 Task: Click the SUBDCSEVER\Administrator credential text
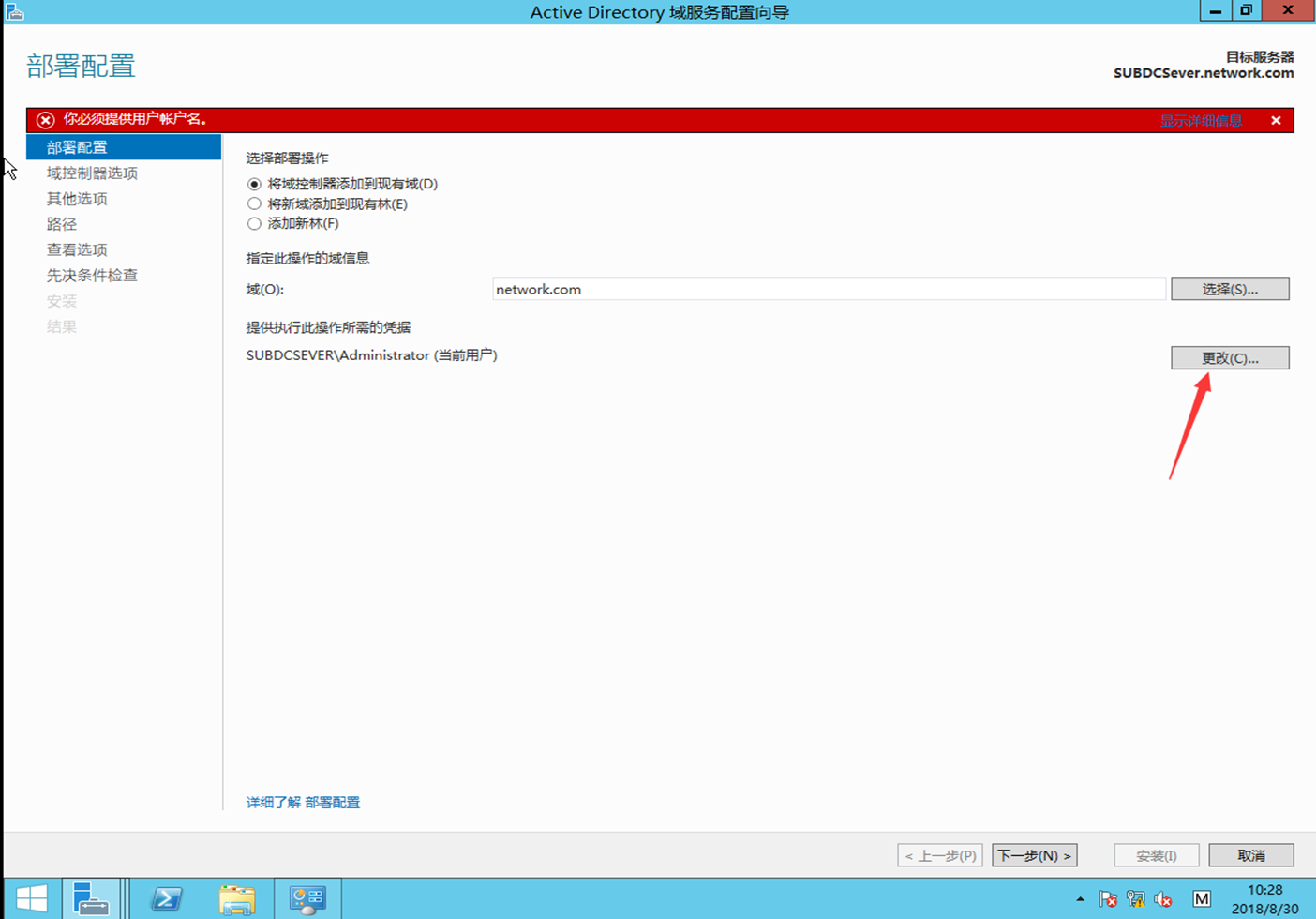(x=371, y=355)
